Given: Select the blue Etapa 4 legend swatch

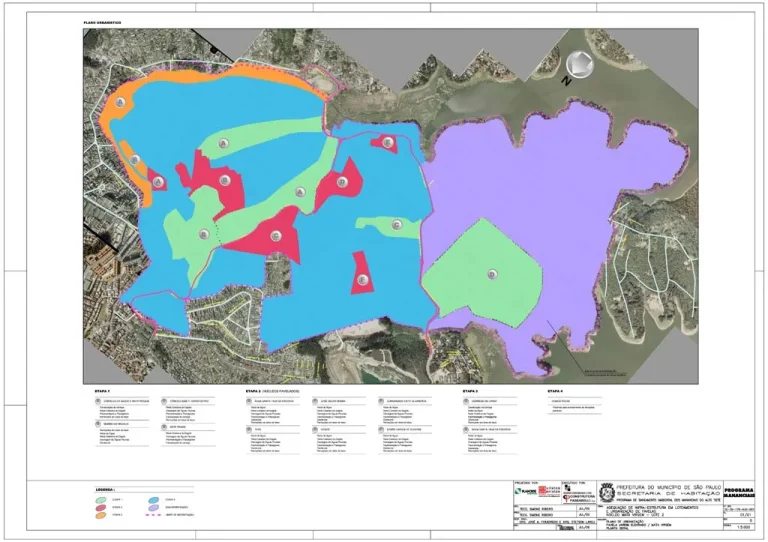Looking at the screenshot, I should pyautogui.click(x=154, y=498).
